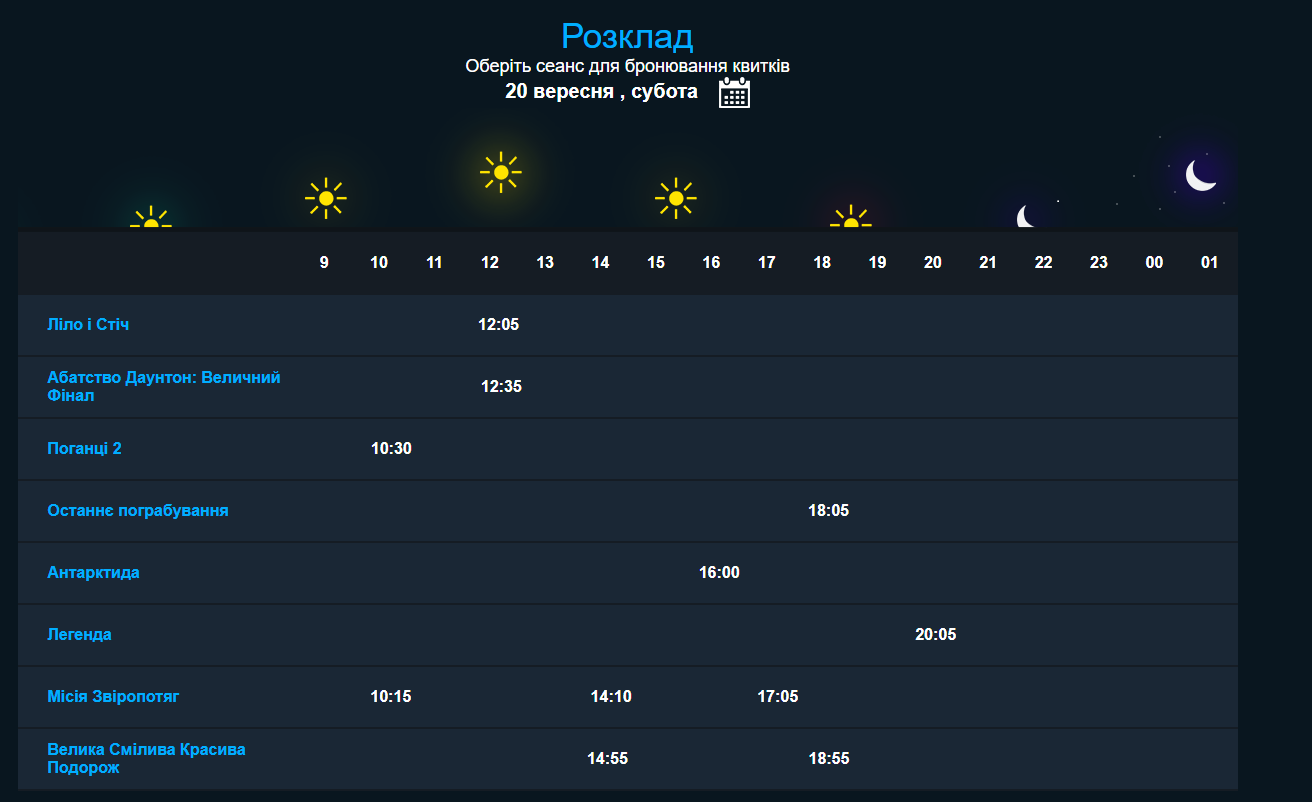The width and height of the screenshot is (1312, 802).
Task: Open the movie Ліло і Стіч
Action: pyautogui.click(x=88, y=325)
